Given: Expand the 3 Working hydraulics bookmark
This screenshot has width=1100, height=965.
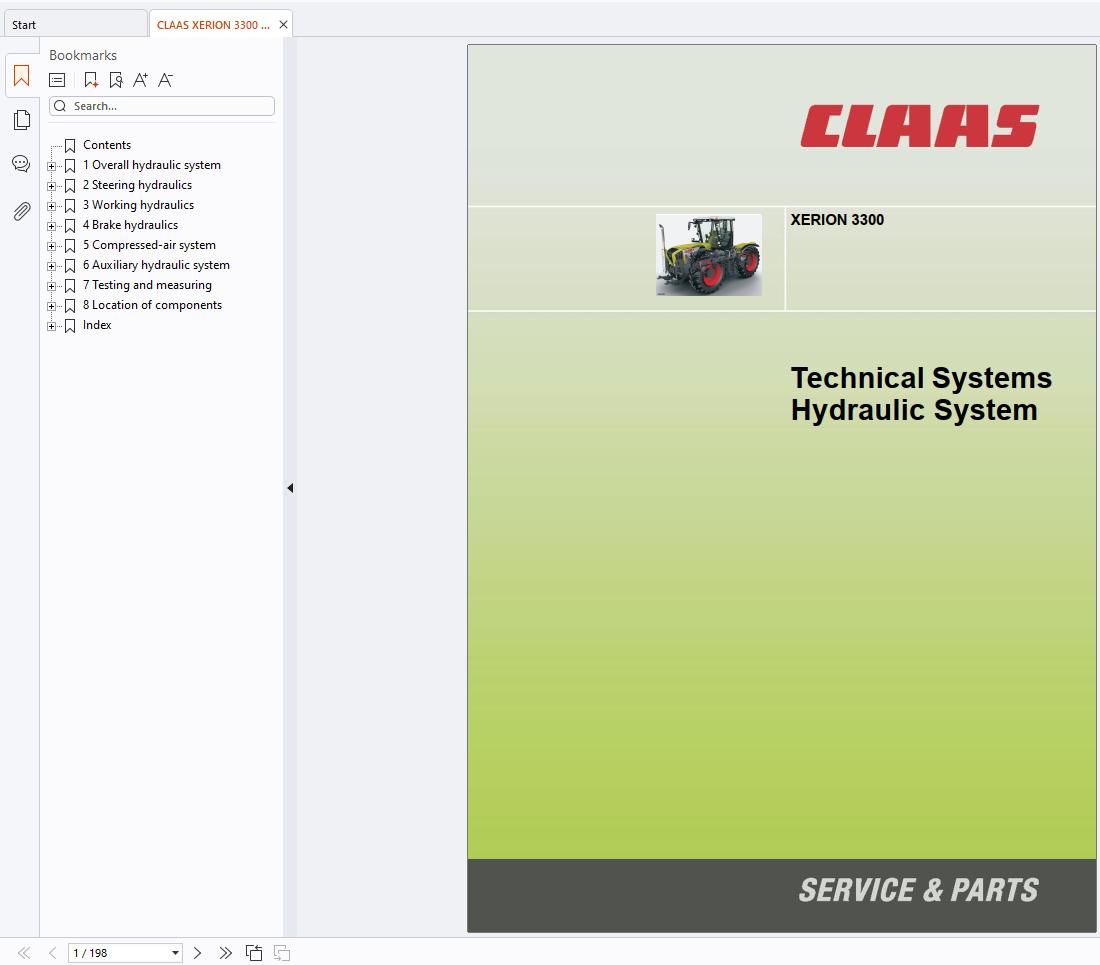Looking at the screenshot, I should [x=52, y=206].
